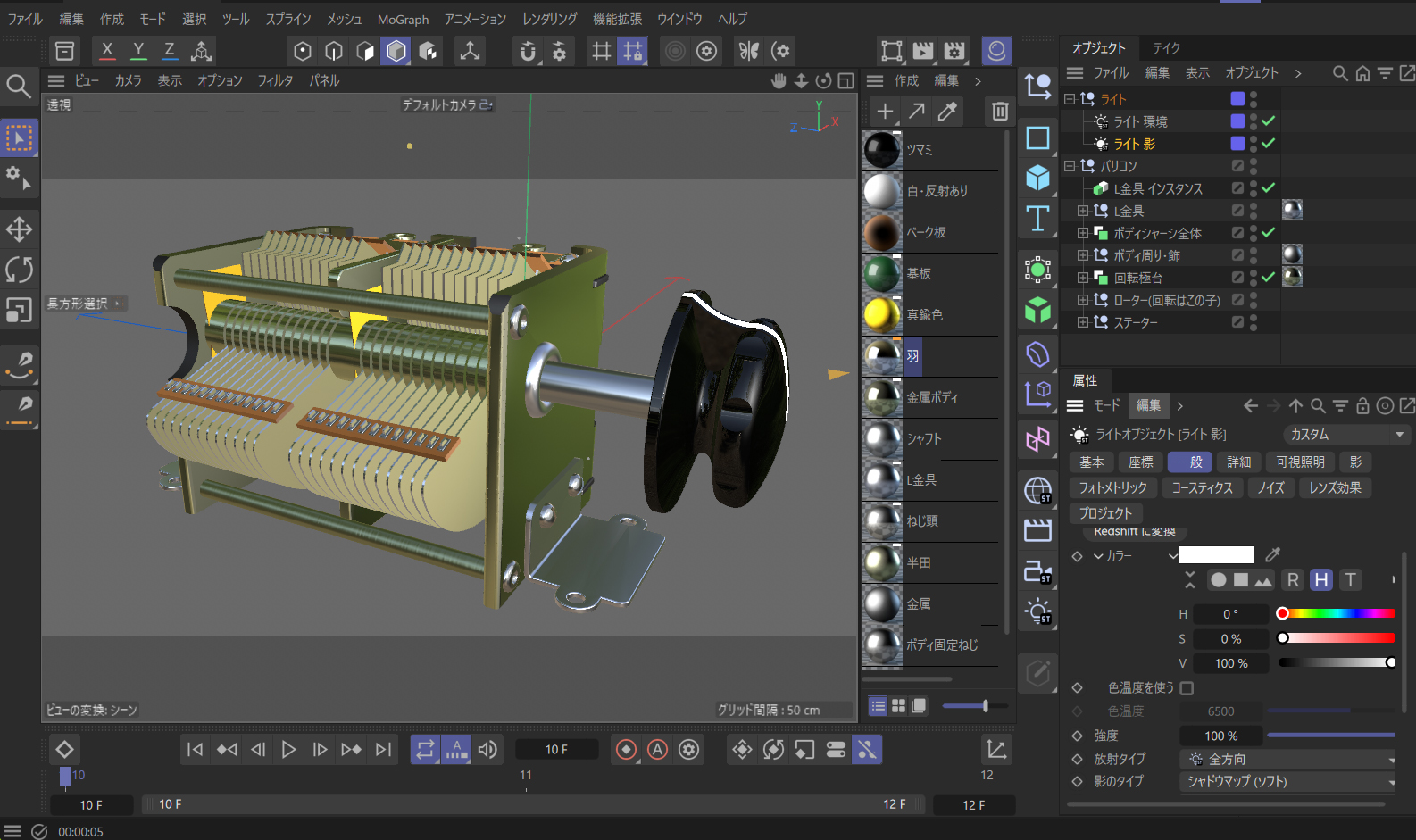Switch to the 詳細 tab

pos(1238,462)
